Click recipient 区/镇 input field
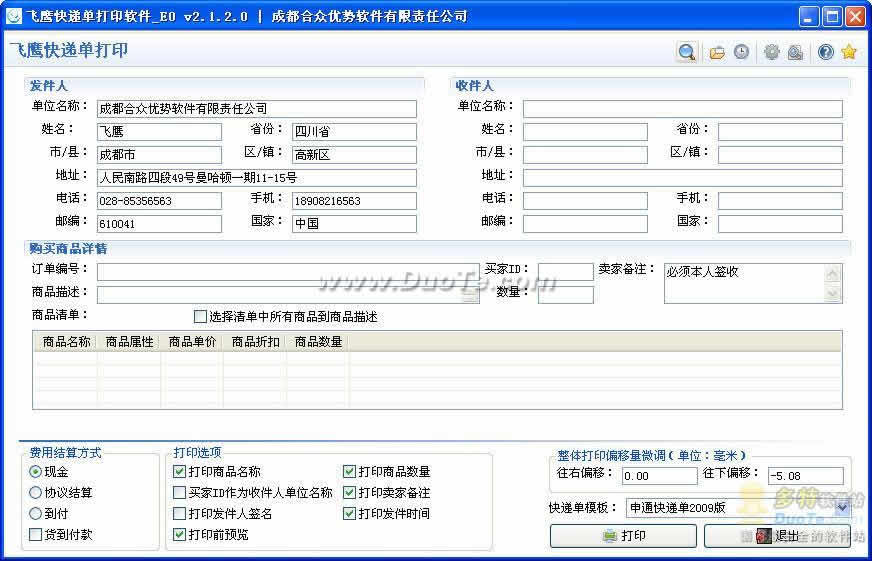 pos(780,155)
